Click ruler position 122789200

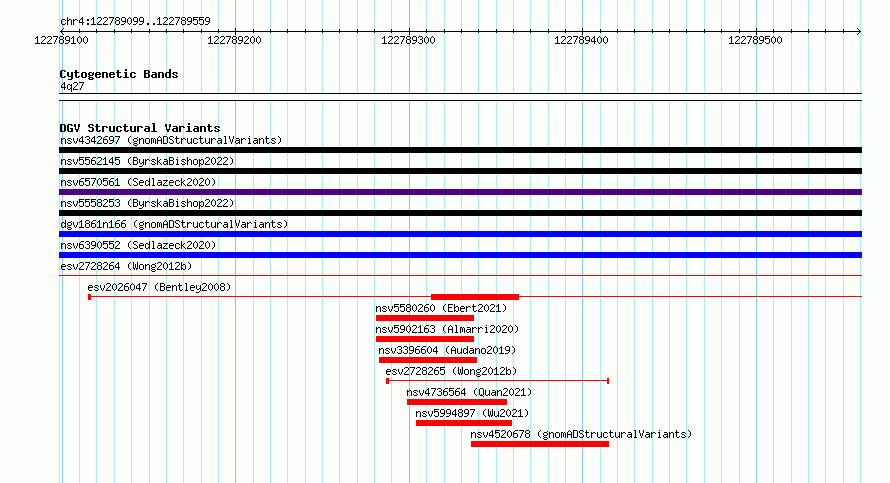234,40
